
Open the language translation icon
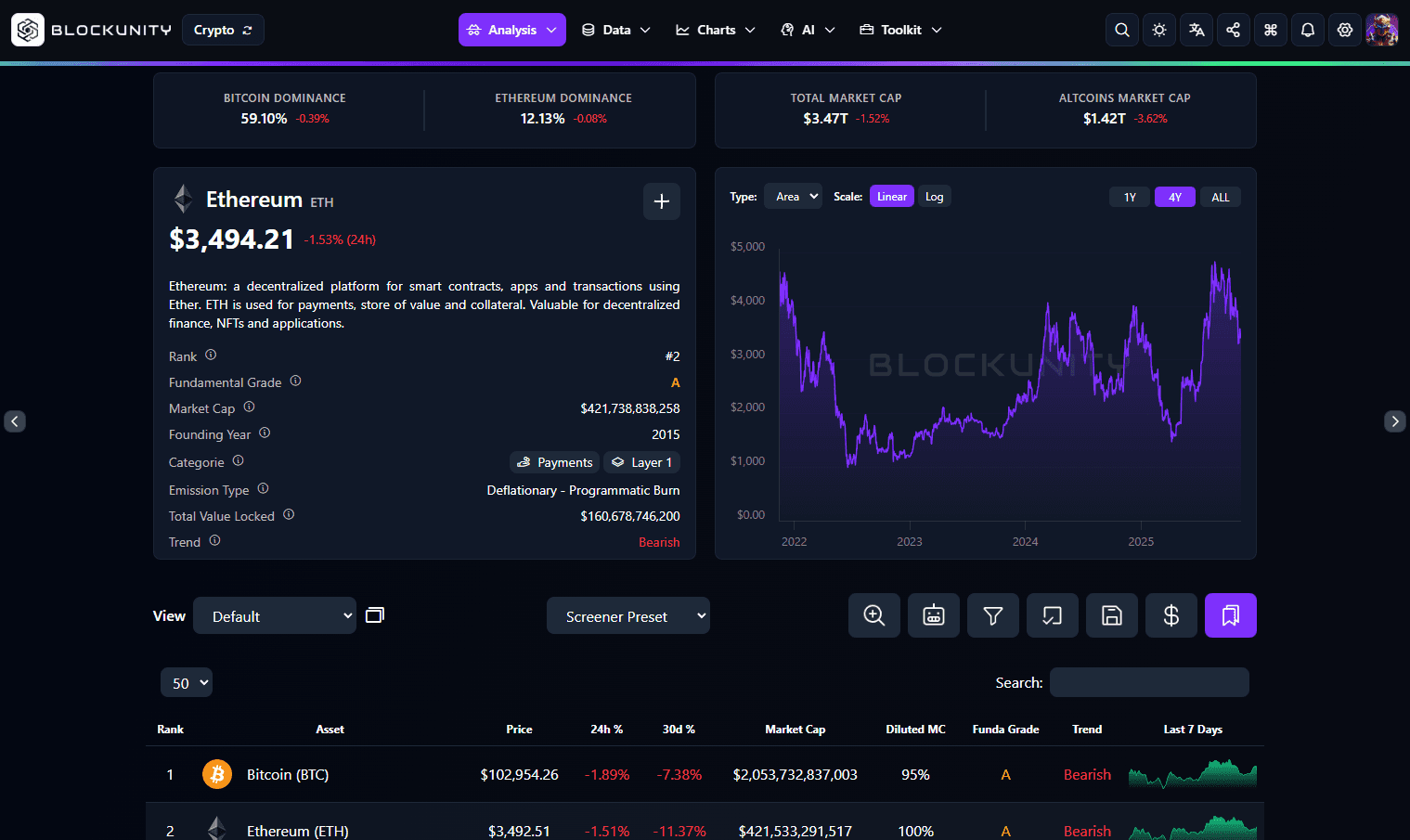pos(1197,30)
